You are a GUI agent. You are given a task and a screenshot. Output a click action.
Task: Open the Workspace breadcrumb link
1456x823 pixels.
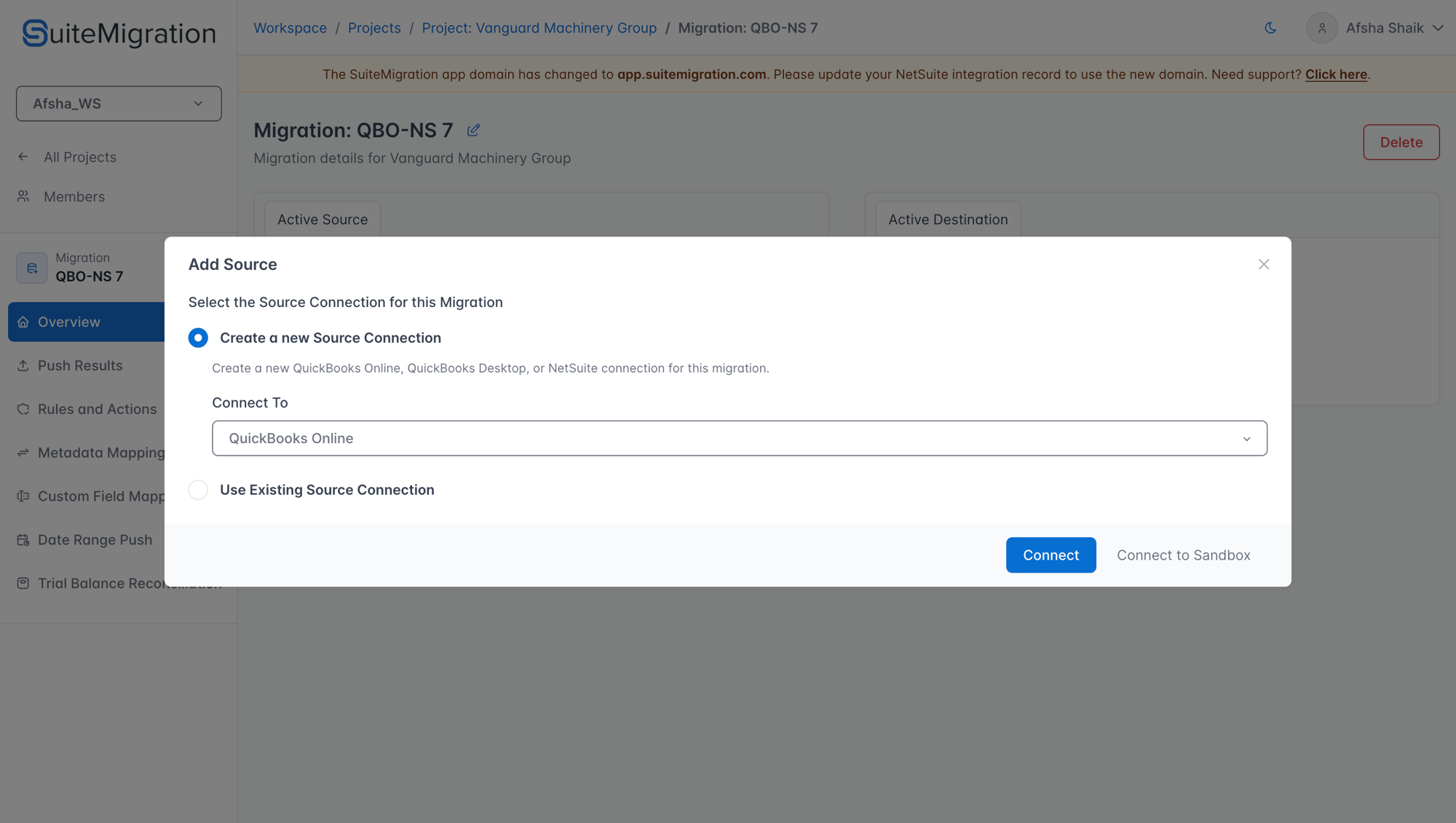(290, 28)
